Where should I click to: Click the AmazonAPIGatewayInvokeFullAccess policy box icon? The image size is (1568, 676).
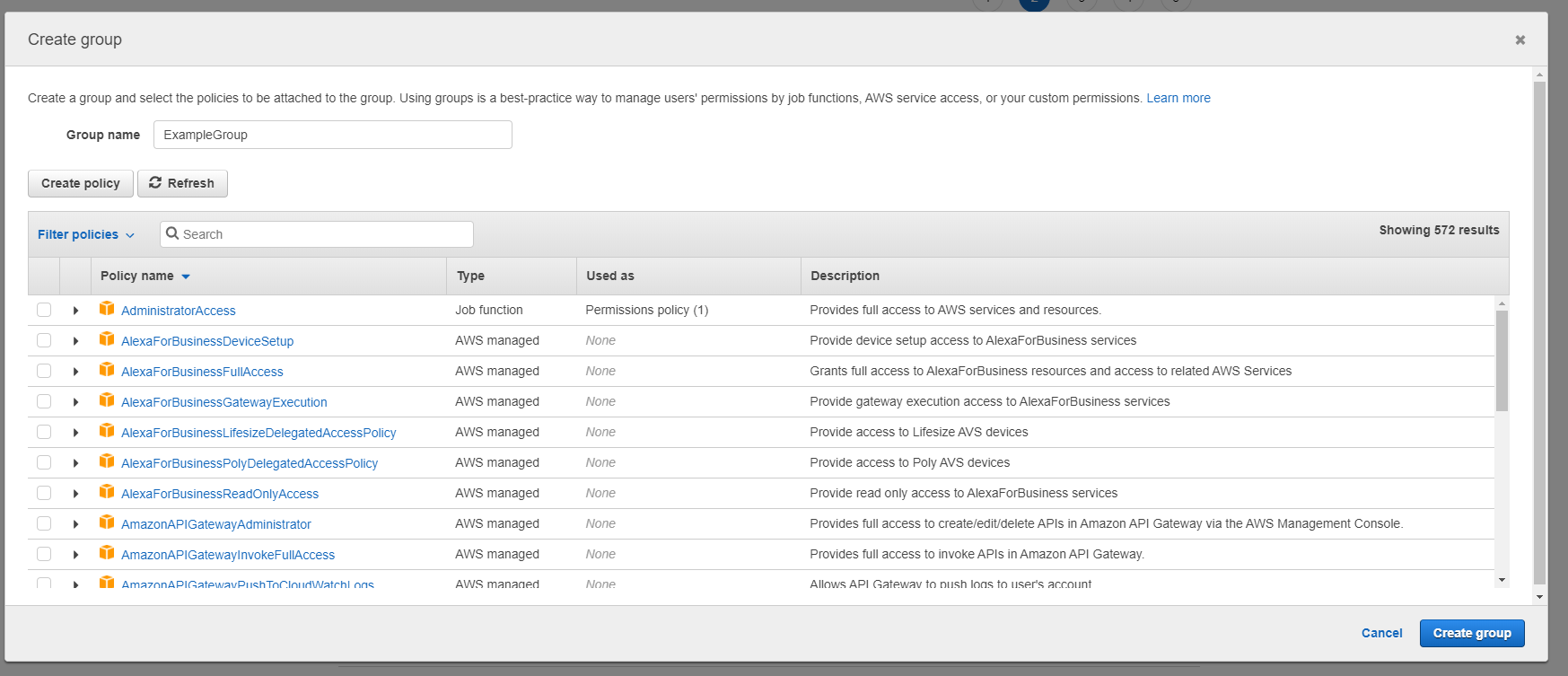point(107,553)
